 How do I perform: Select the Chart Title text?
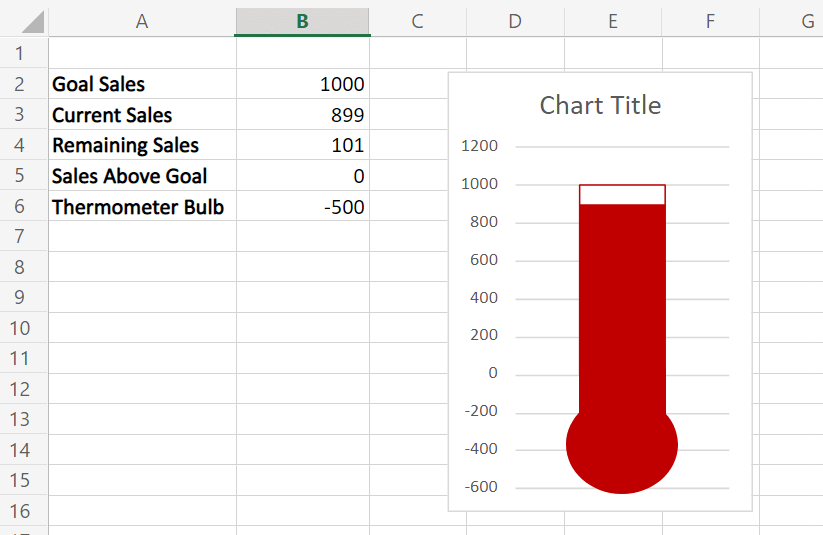click(x=600, y=105)
